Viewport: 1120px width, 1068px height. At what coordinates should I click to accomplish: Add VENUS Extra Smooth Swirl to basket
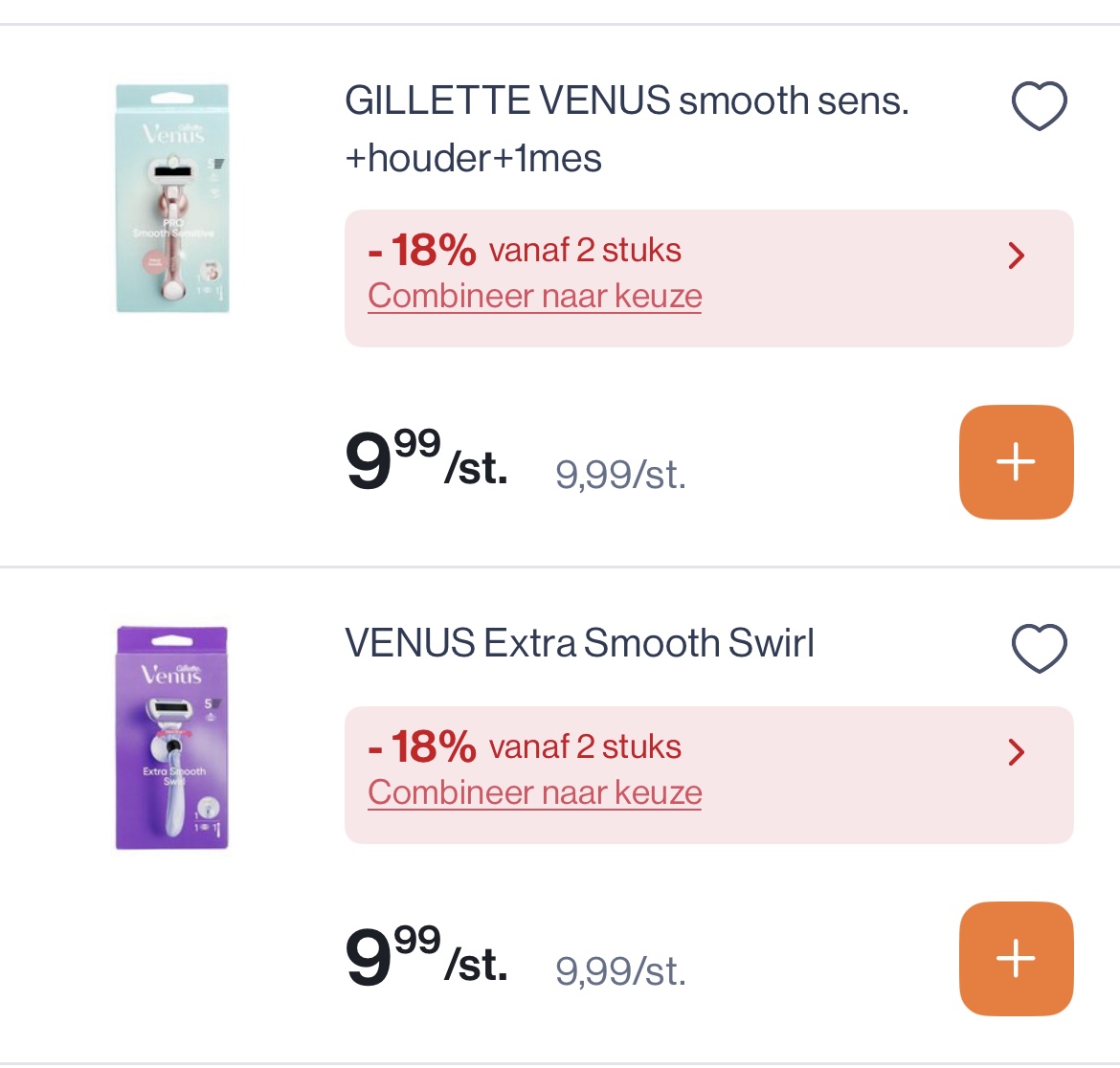point(1016,958)
